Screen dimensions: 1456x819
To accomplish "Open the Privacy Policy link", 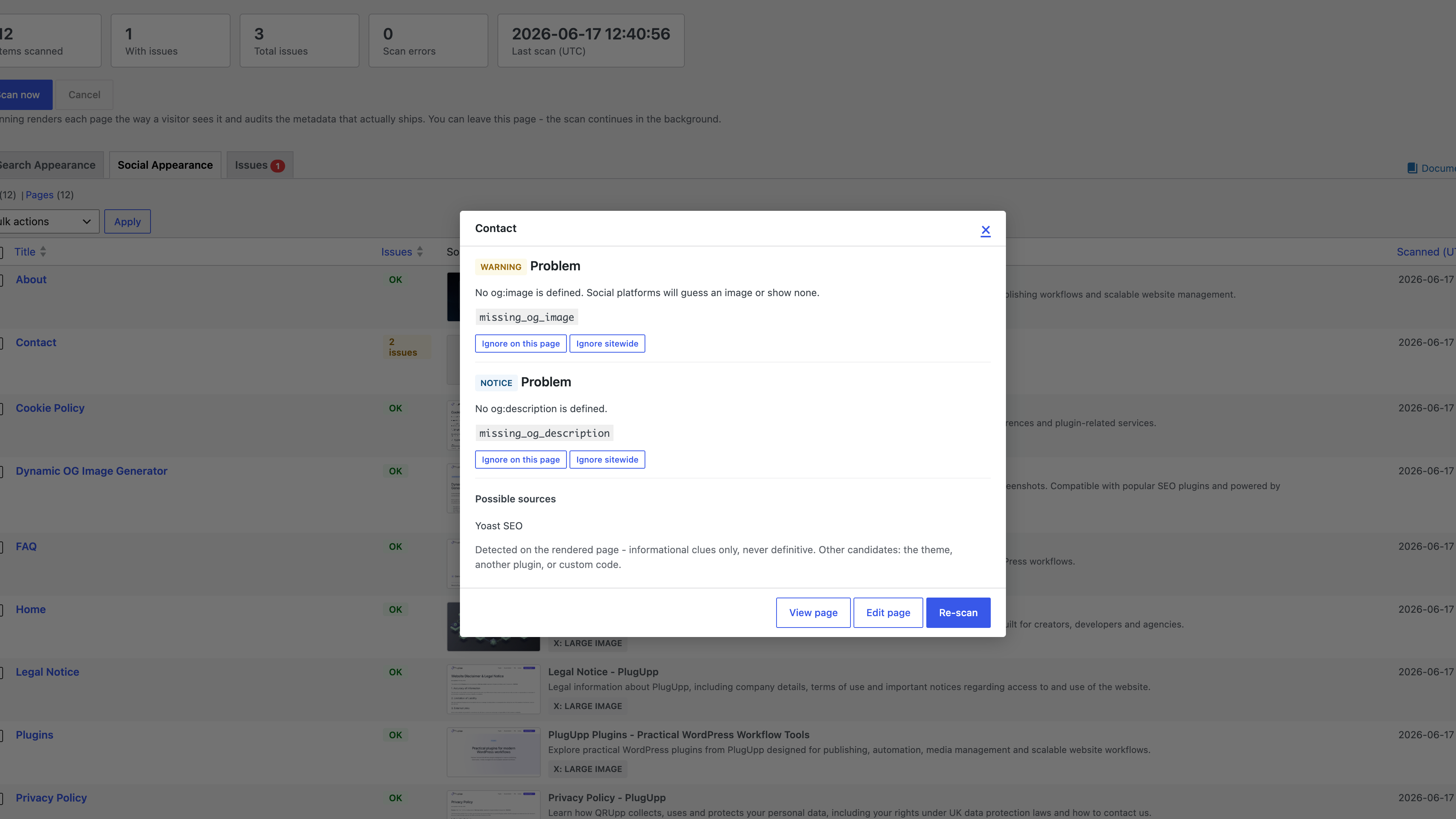I will [52, 797].
